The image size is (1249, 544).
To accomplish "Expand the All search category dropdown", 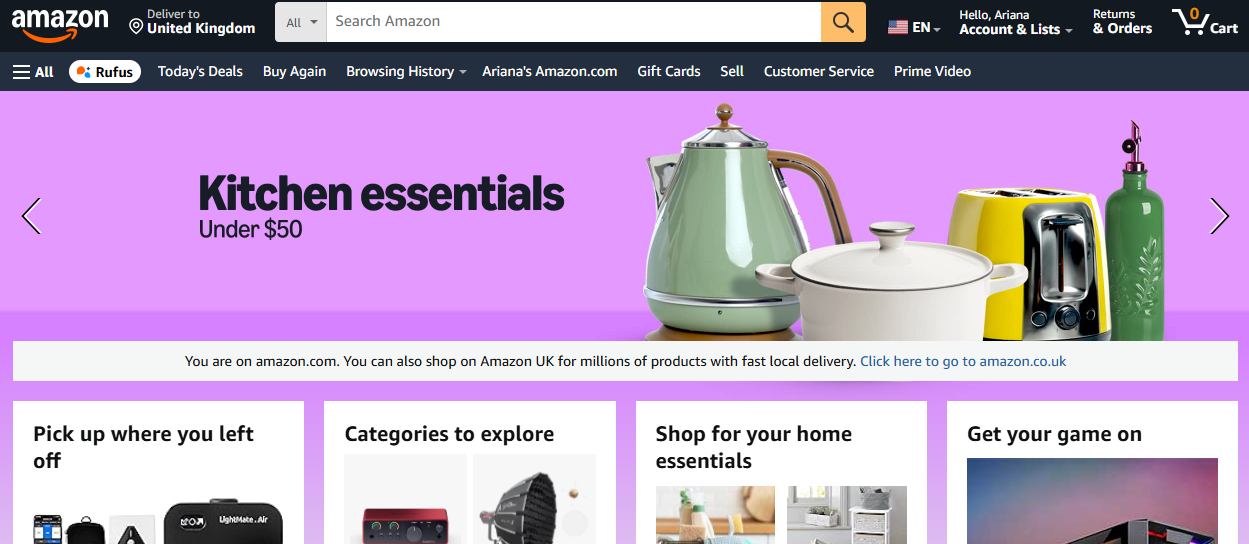I will click(x=301, y=22).
